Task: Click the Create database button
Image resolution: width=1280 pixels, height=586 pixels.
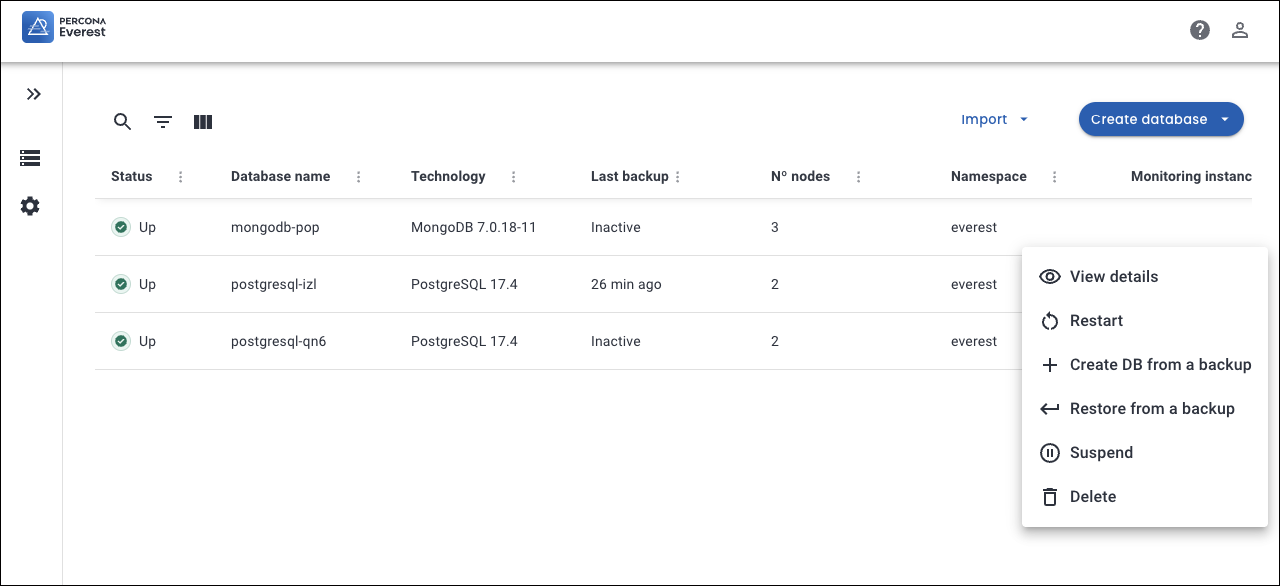Action: [x=1149, y=119]
